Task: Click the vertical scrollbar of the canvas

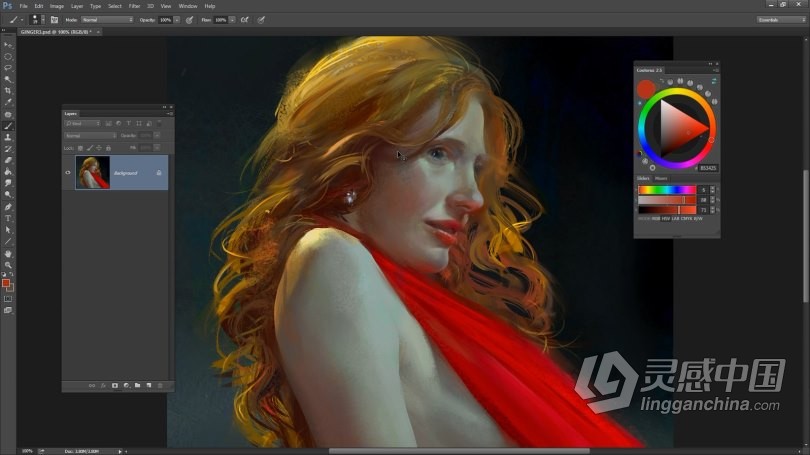Action: coord(805,236)
